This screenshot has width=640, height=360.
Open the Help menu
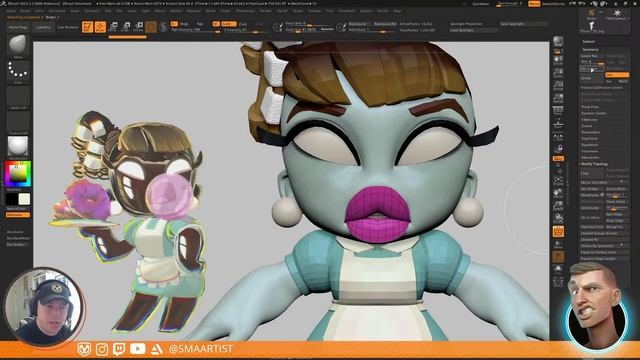(x=397, y=11)
